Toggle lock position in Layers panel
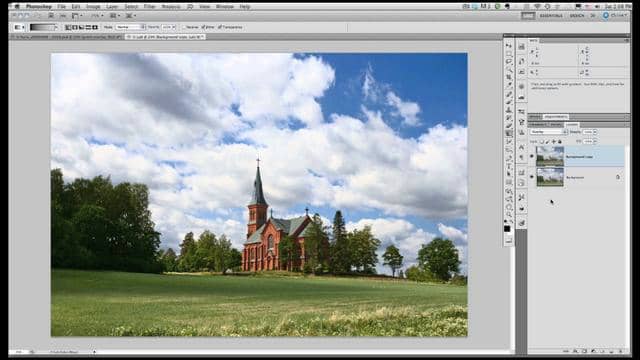Image resolution: width=640 pixels, height=360 pixels. (554, 142)
